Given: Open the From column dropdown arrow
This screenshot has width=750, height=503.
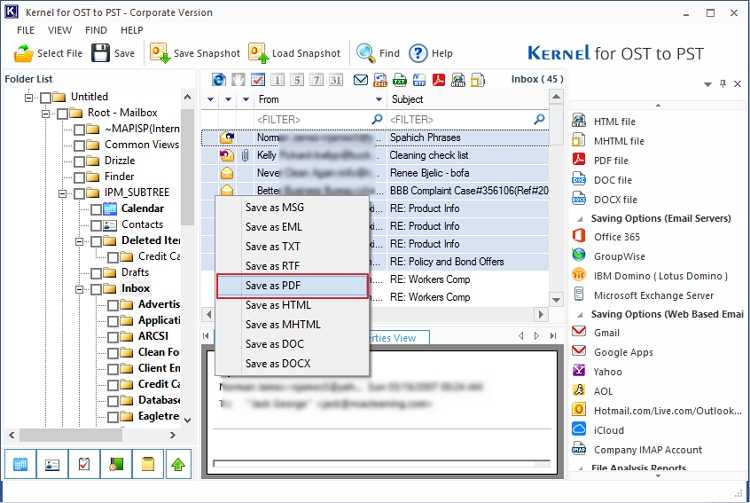Looking at the screenshot, I should pos(379,99).
